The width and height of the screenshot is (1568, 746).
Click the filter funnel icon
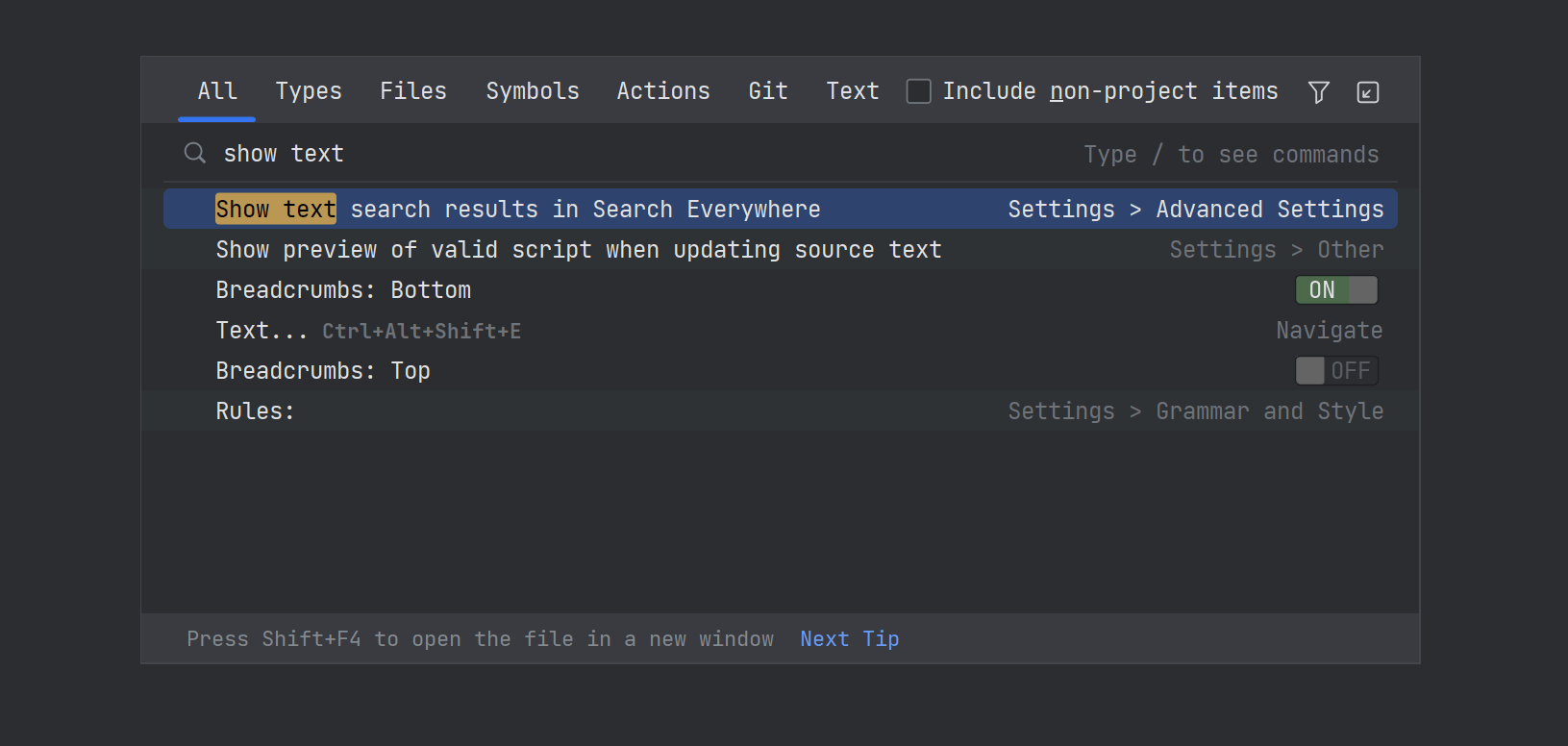point(1318,92)
